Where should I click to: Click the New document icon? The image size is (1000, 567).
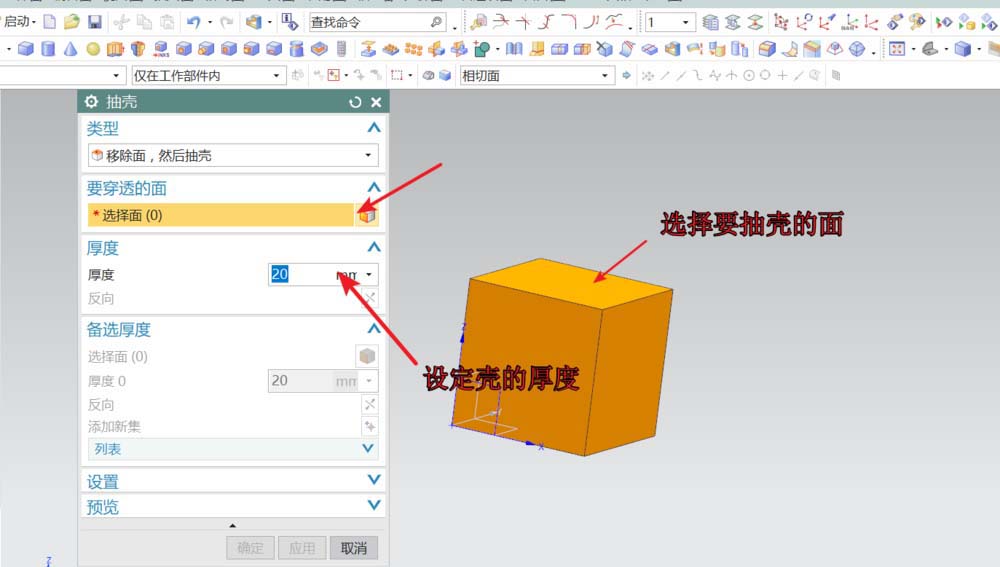pyautogui.click(x=50, y=22)
